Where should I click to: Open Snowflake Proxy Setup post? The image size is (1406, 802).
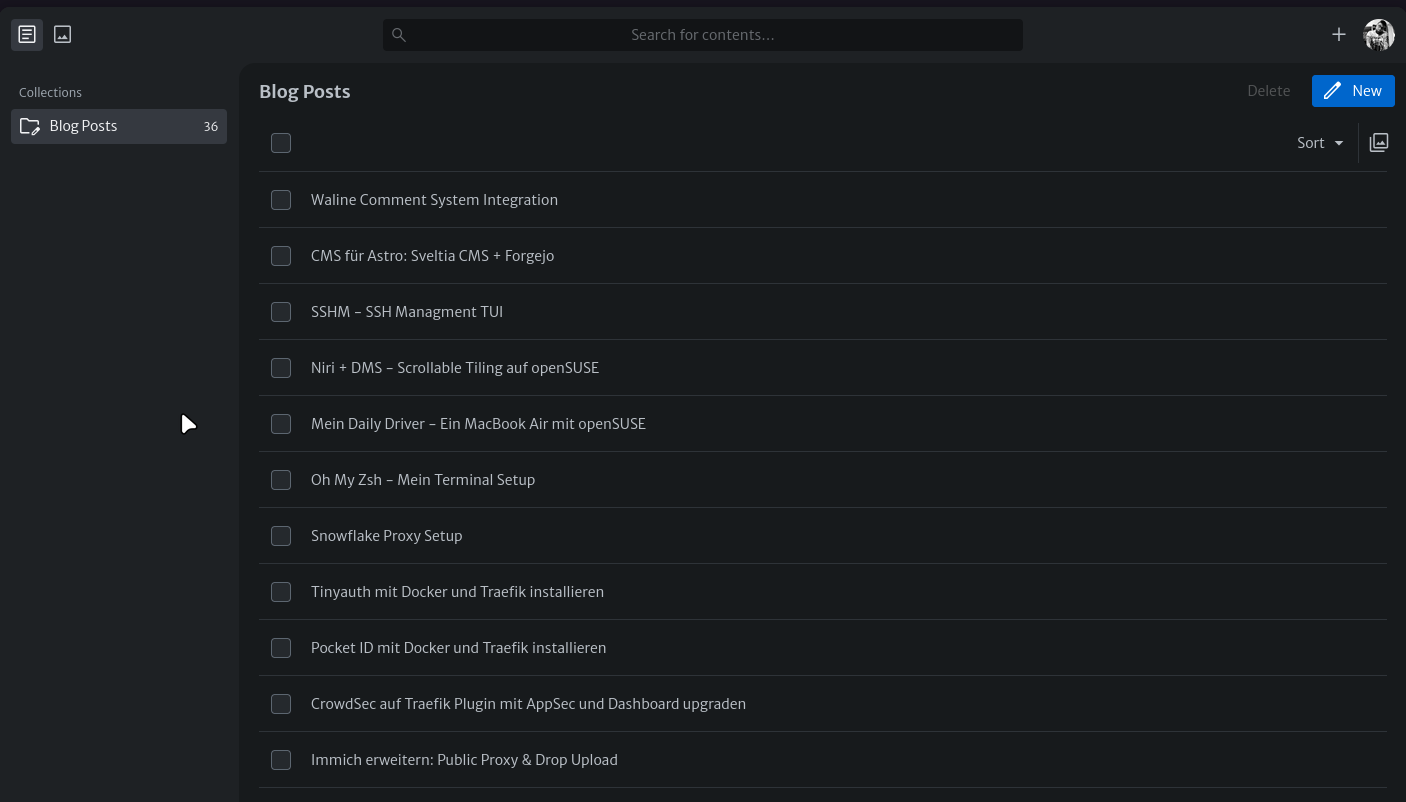[386, 536]
